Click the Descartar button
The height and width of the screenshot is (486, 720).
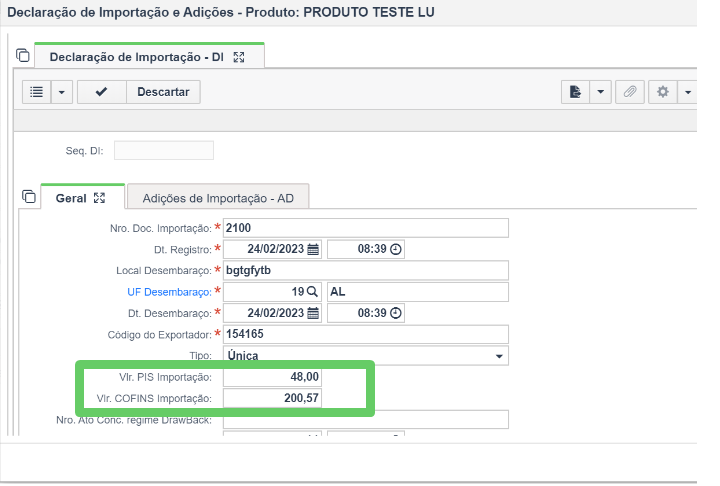[x=163, y=92]
